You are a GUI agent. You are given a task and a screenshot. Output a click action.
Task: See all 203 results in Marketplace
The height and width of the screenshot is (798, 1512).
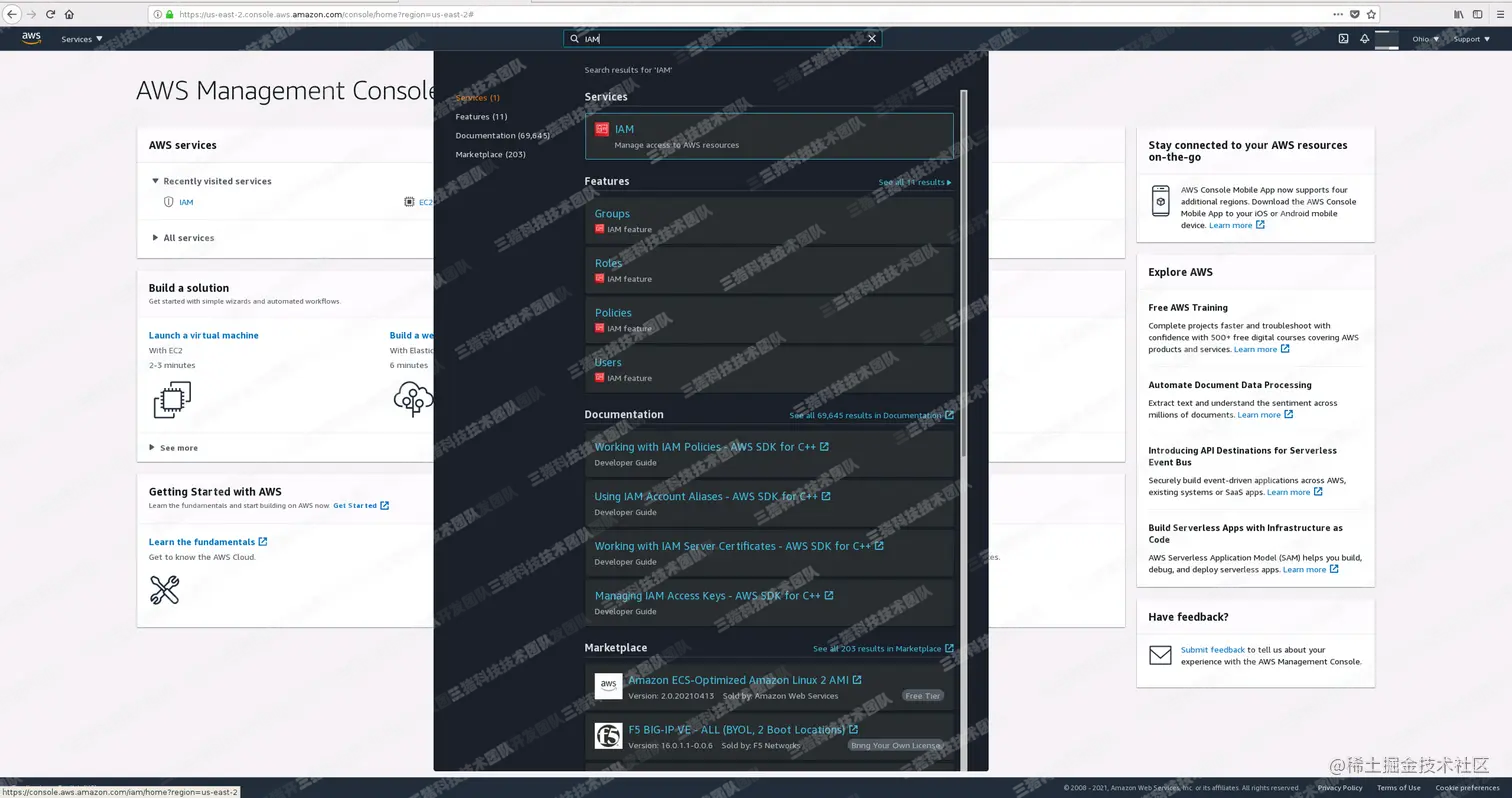[x=883, y=649]
